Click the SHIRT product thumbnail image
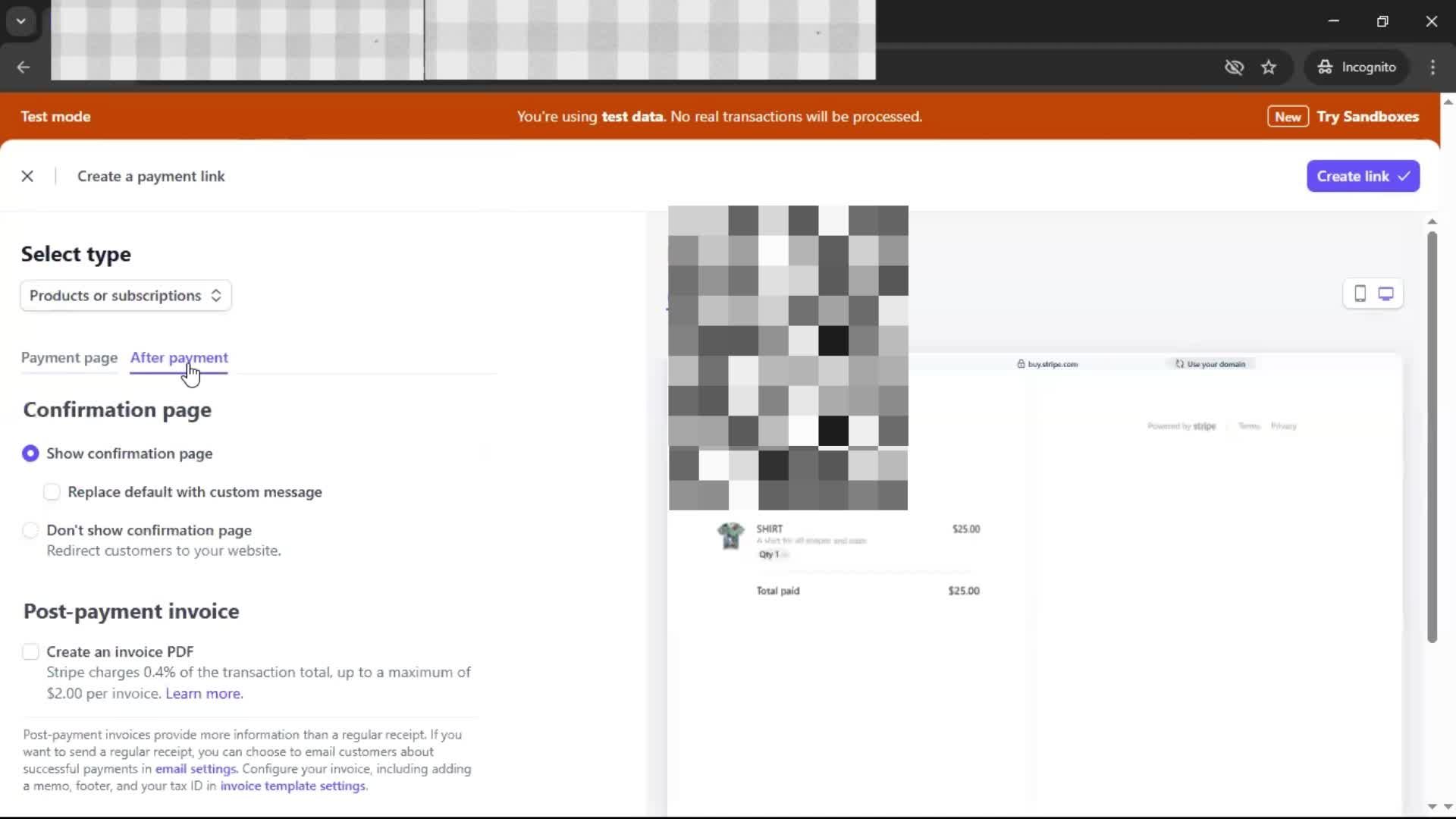The image size is (1456, 819). point(730,535)
